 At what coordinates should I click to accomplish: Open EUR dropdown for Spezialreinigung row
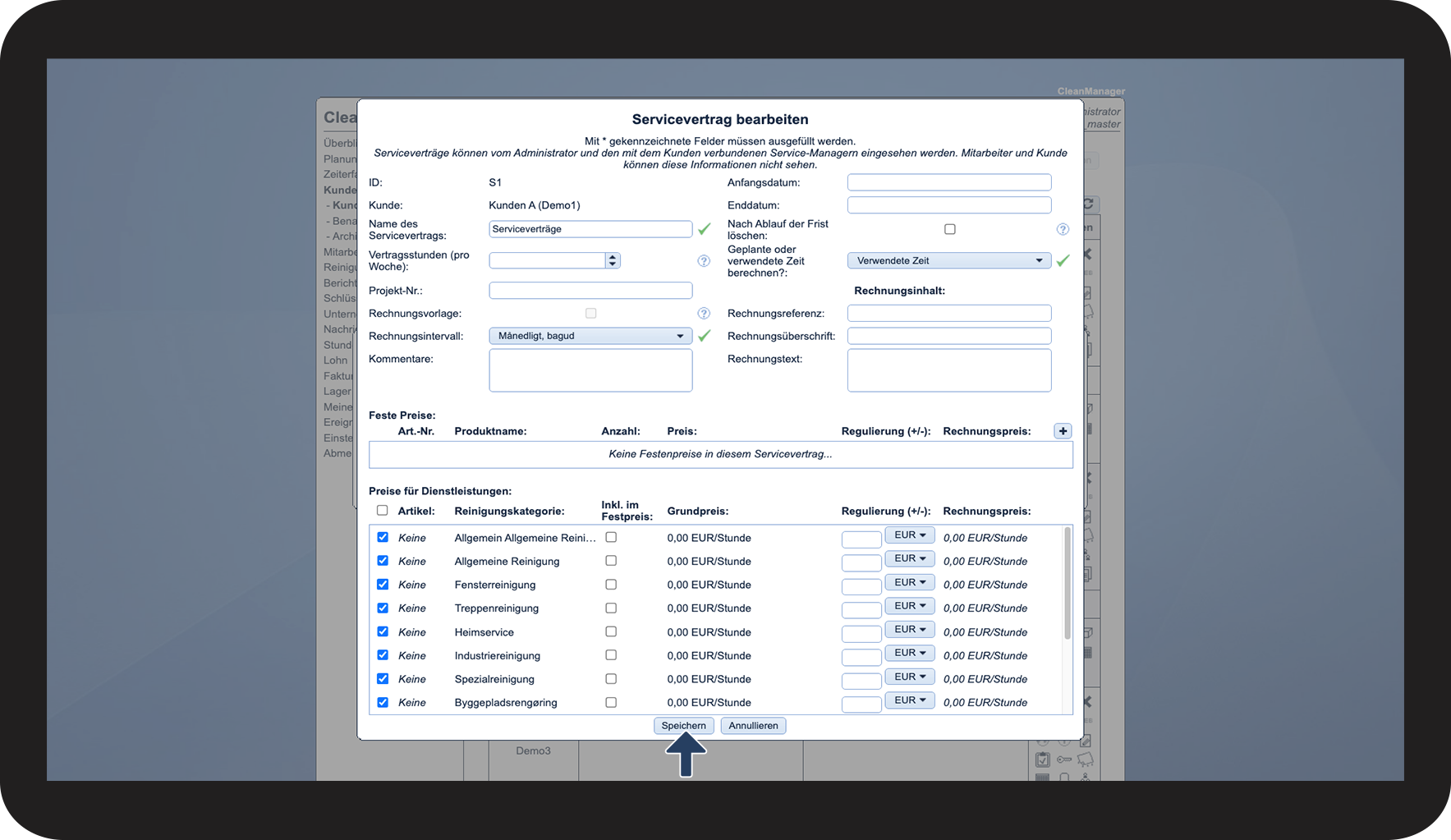[910, 677]
